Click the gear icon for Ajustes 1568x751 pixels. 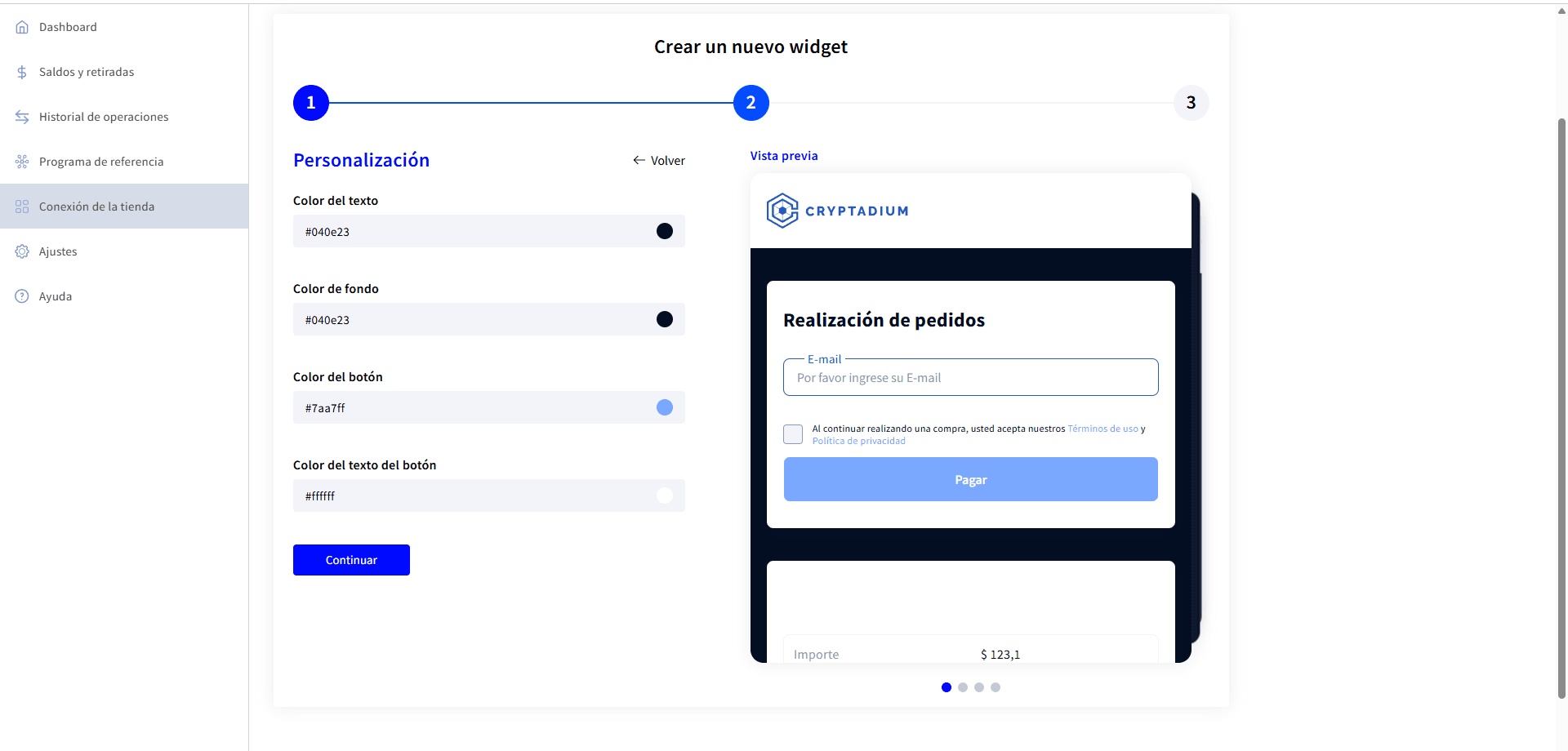point(22,251)
